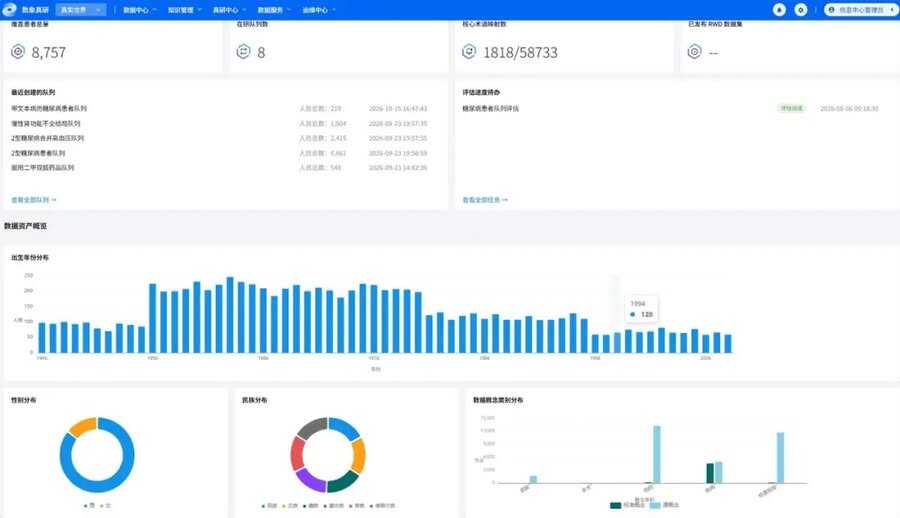Image resolution: width=900 pixels, height=518 pixels.
Task: Click the view-all-queues link under recent queues
Action: (x=33, y=200)
